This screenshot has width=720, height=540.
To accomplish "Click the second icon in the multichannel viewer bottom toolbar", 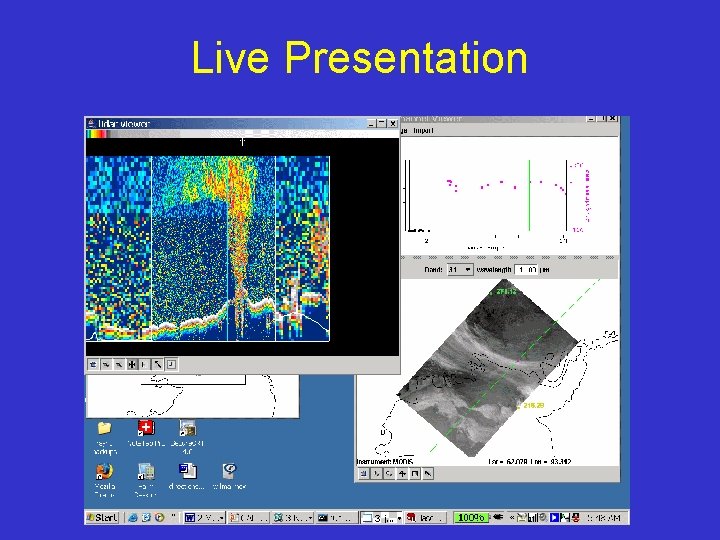I will coord(377,473).
